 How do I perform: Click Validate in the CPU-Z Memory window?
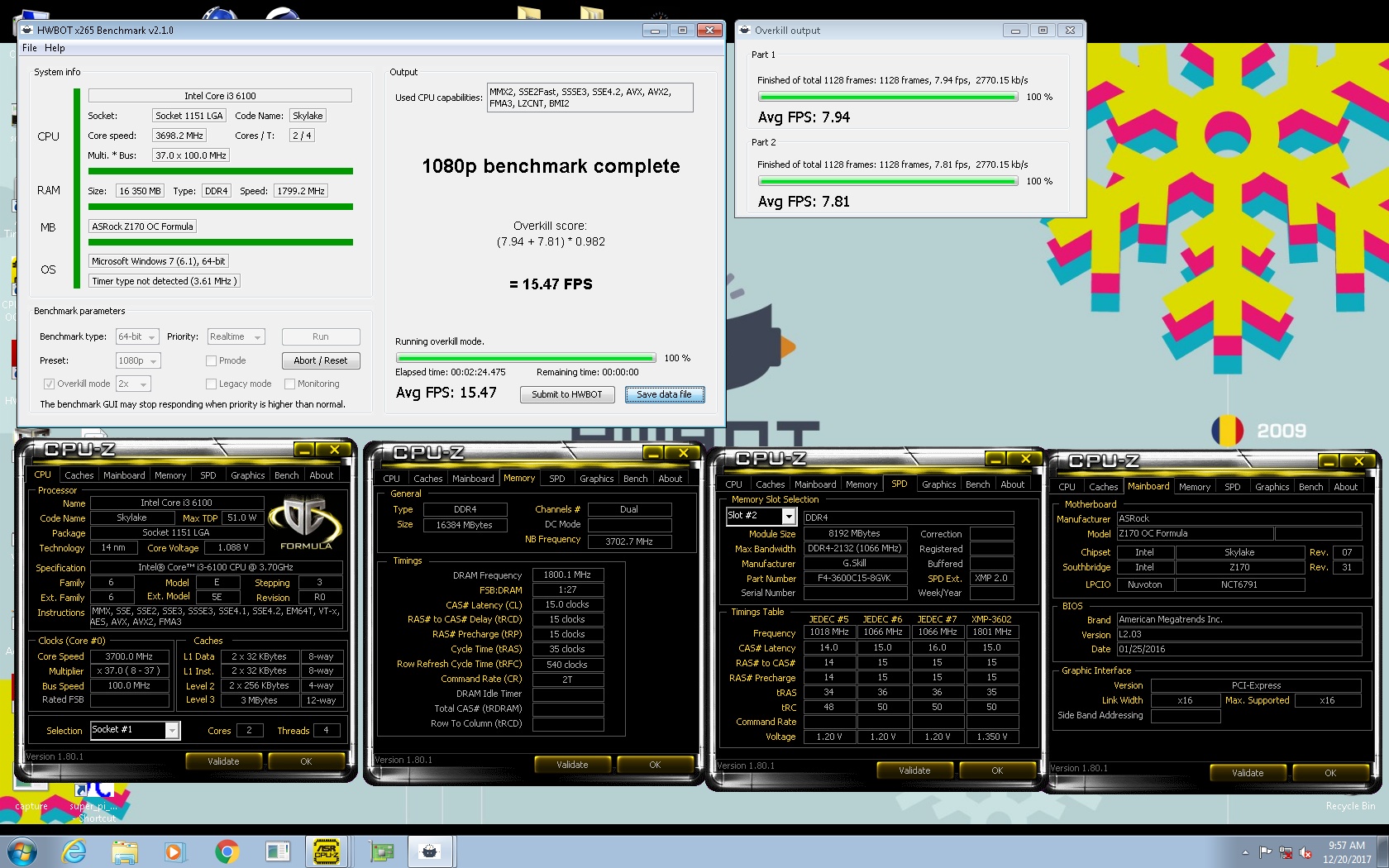572,765
